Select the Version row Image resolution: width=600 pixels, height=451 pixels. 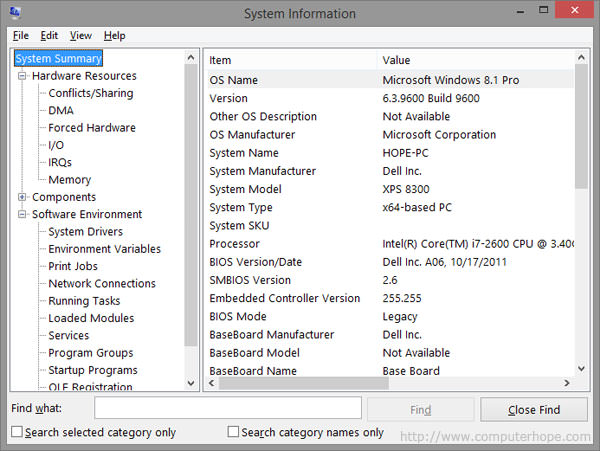(390, 98)
